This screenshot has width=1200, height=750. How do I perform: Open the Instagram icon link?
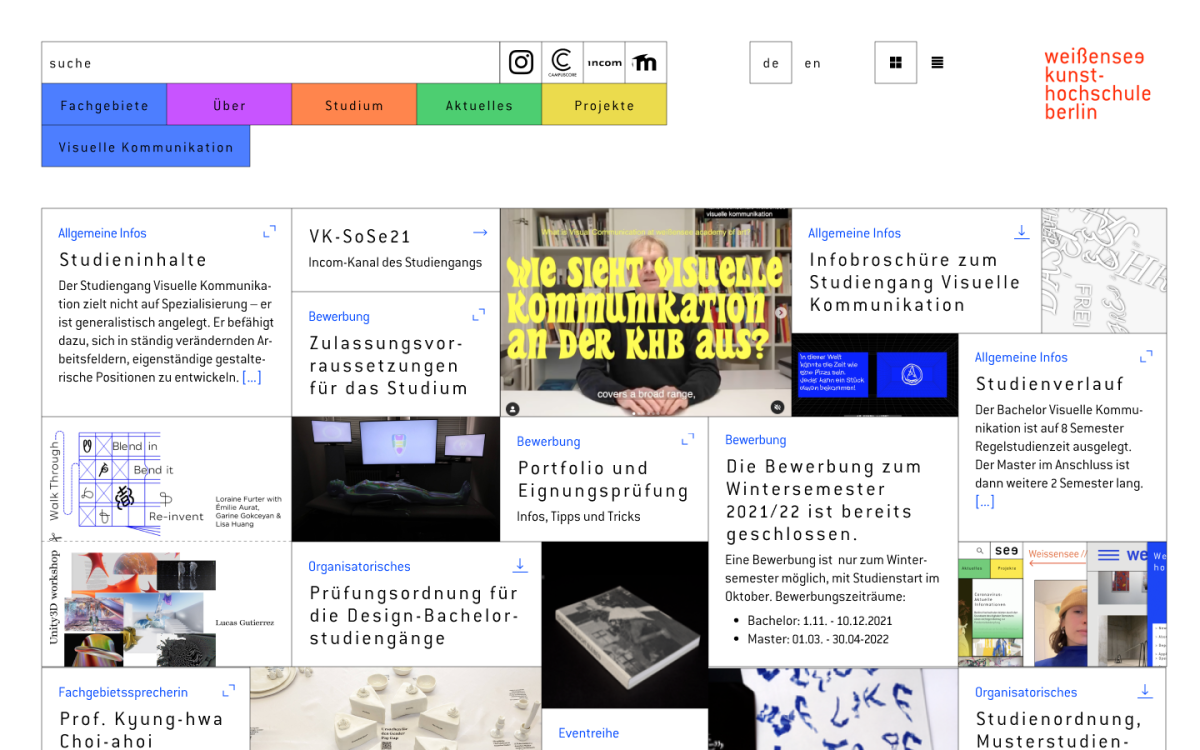(x=521, y=62)
